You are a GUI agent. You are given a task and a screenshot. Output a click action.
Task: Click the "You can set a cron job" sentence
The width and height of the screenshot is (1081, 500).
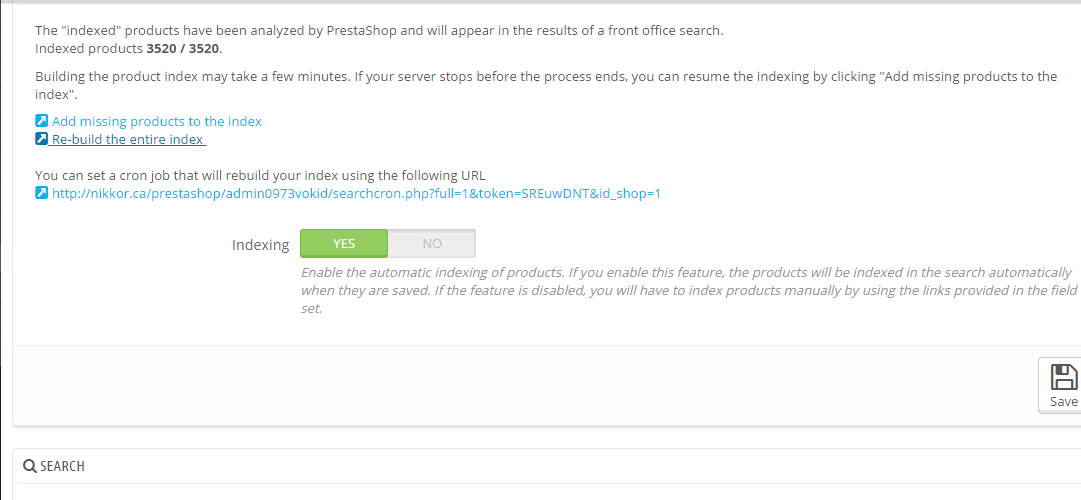tap(260, 175)
